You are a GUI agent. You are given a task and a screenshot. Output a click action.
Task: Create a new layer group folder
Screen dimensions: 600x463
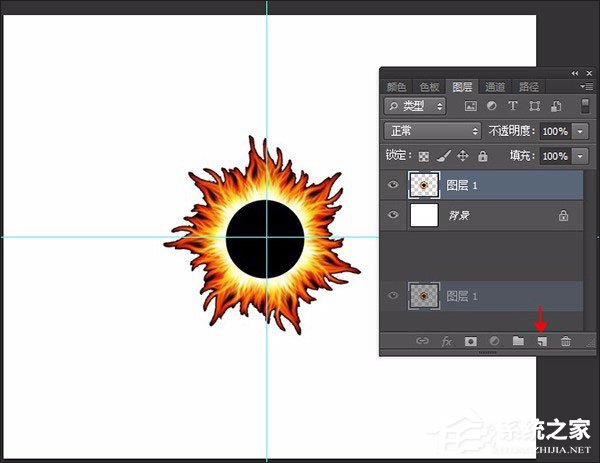[518, 340]
